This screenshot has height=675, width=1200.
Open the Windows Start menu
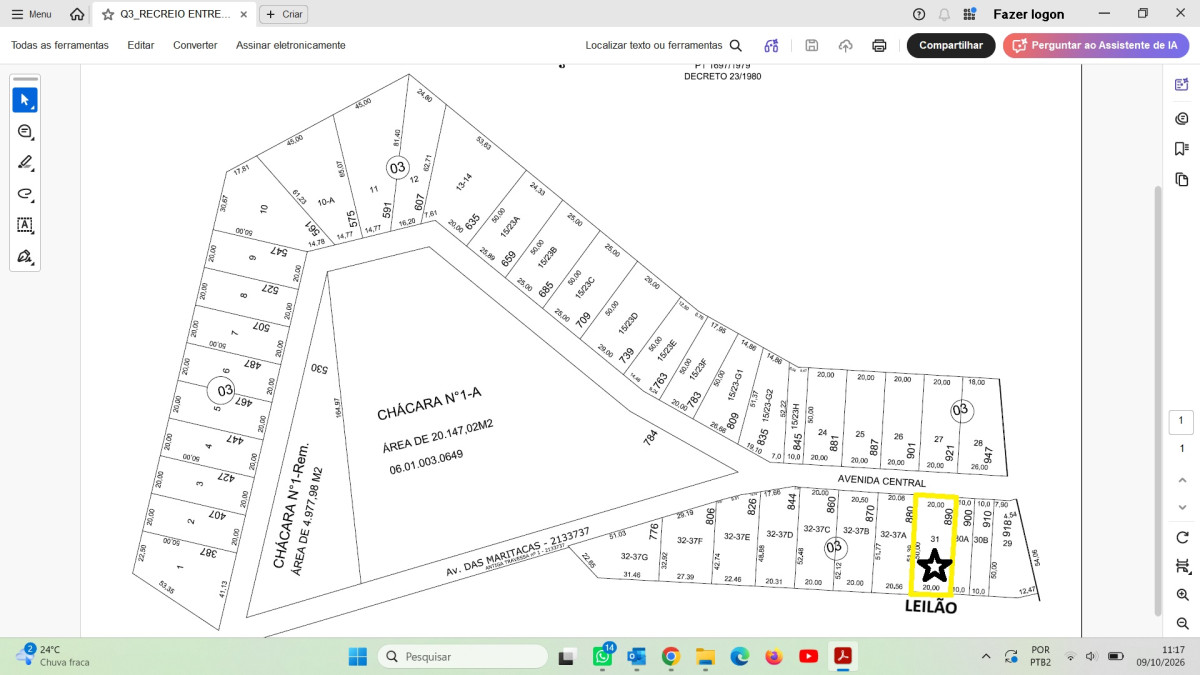(x=357, y=657)
